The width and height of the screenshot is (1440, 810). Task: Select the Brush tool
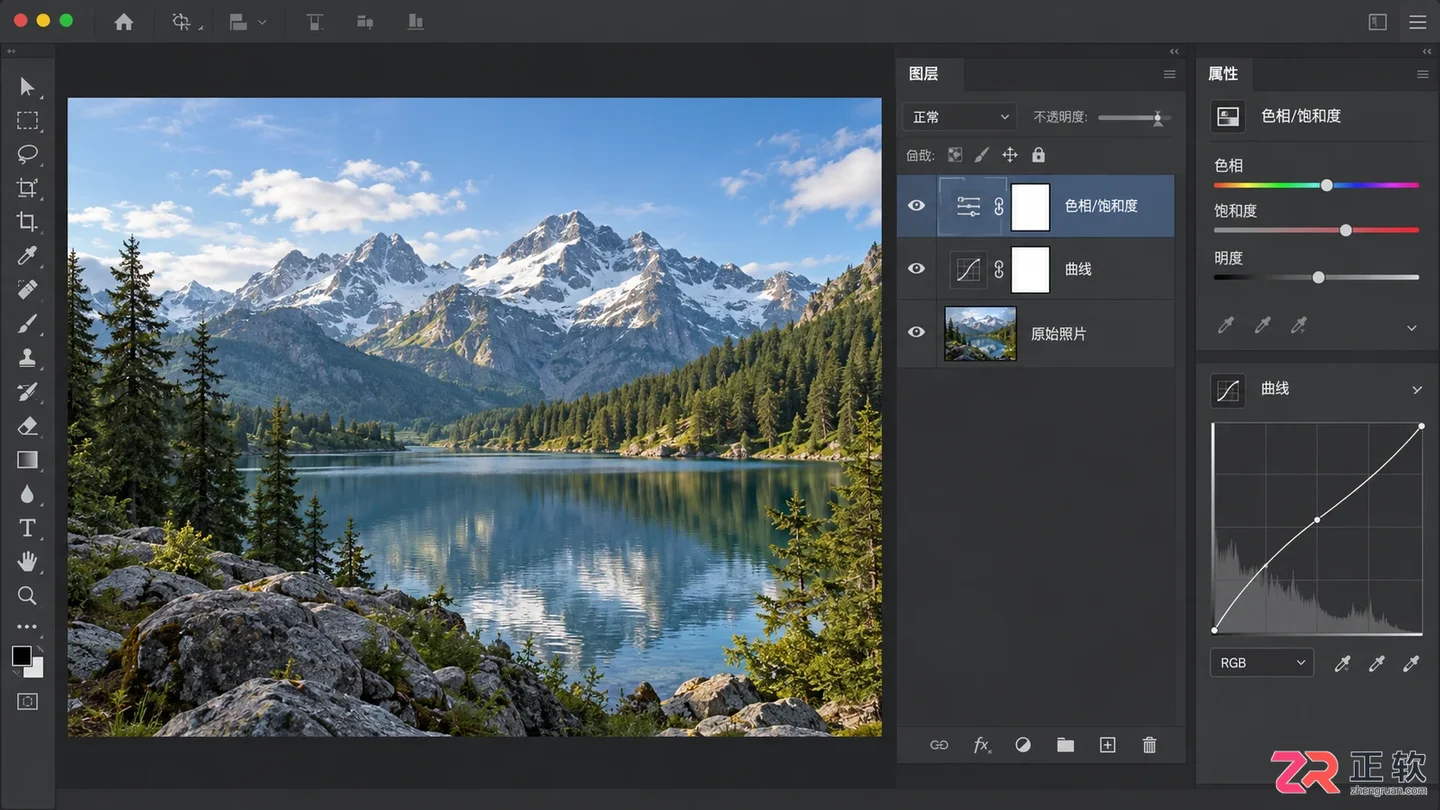27,324
